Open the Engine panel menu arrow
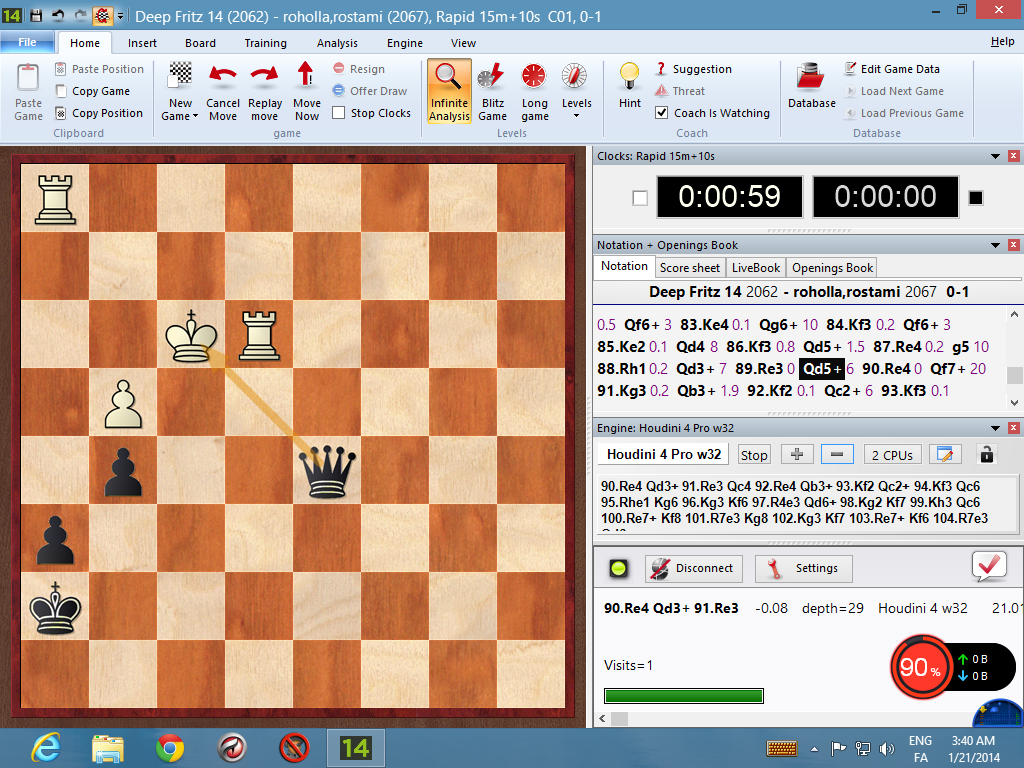 (x=995, y=428)
